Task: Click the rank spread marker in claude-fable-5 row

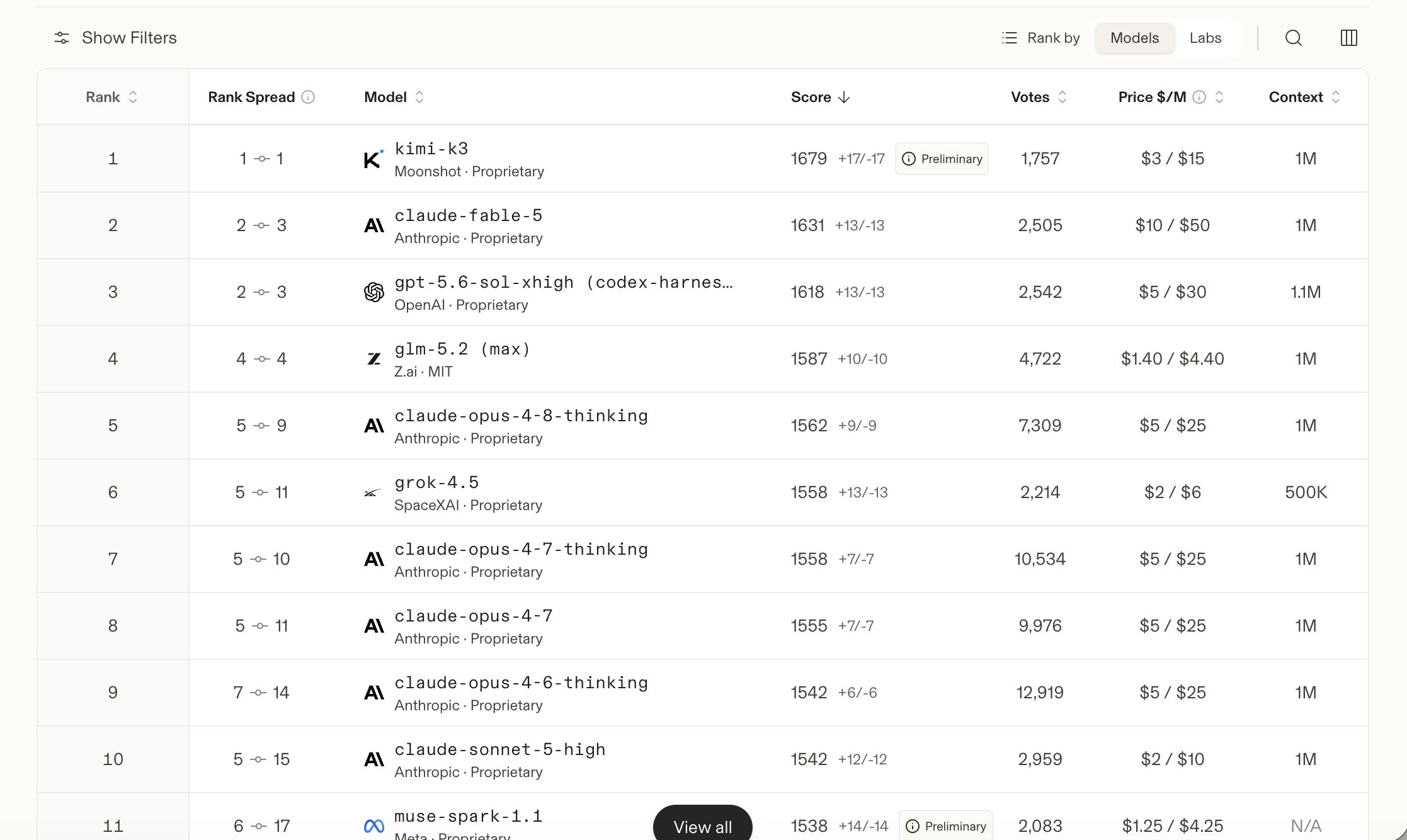Action: tap(261, 225)
